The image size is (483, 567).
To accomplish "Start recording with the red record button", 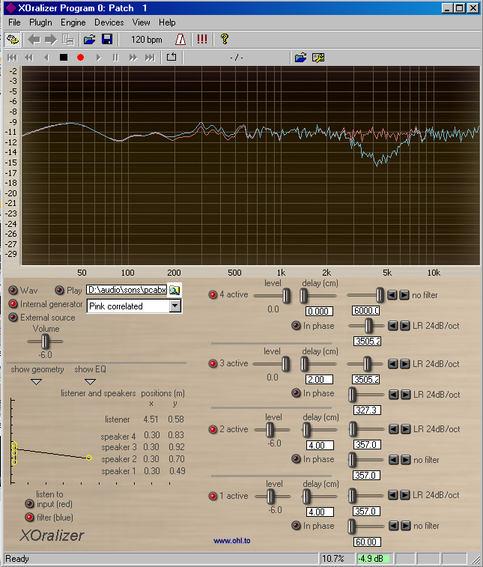I will pyautogui.click(x=80, y=57).
